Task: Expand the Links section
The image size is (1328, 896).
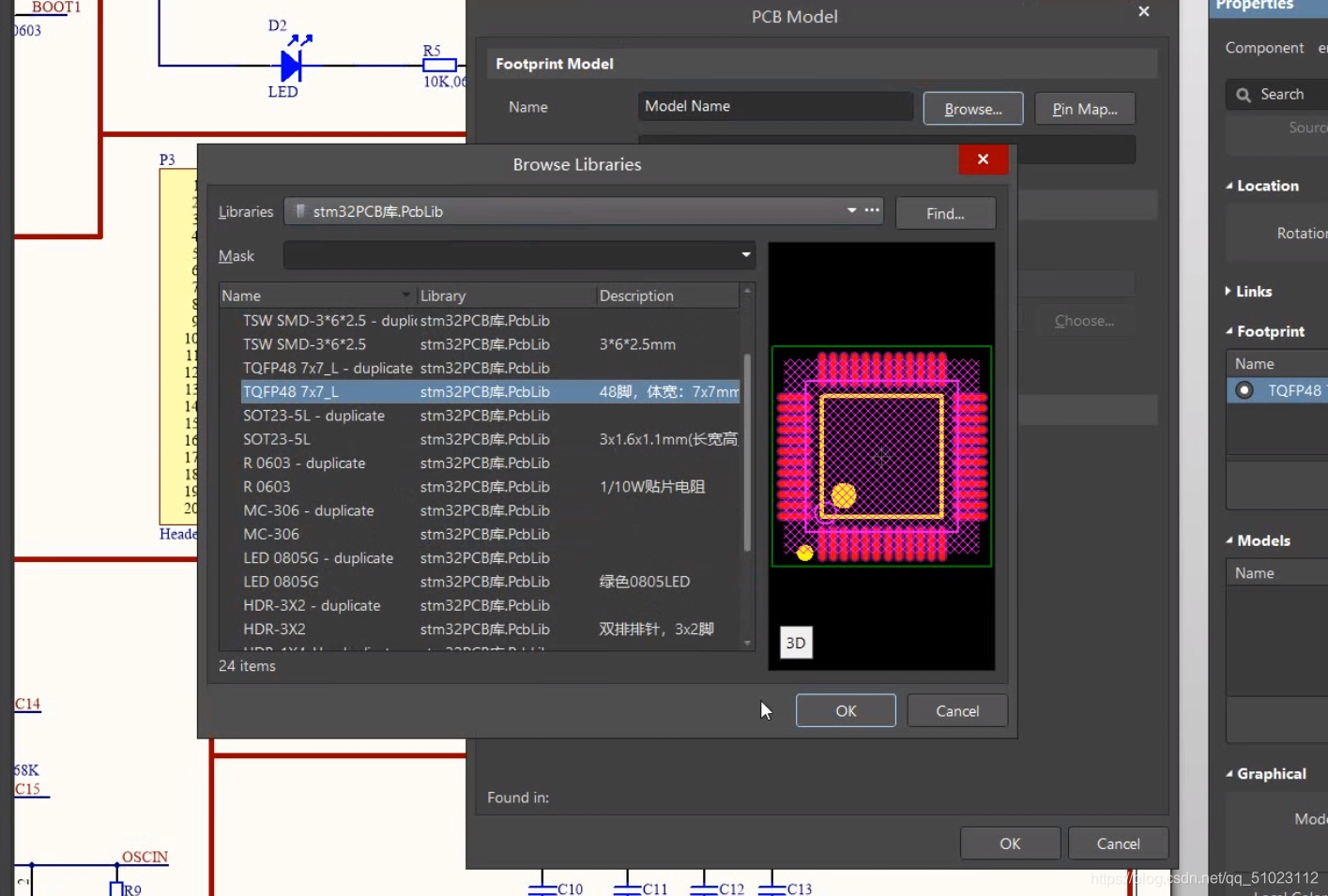Action: pos(1229,291)
